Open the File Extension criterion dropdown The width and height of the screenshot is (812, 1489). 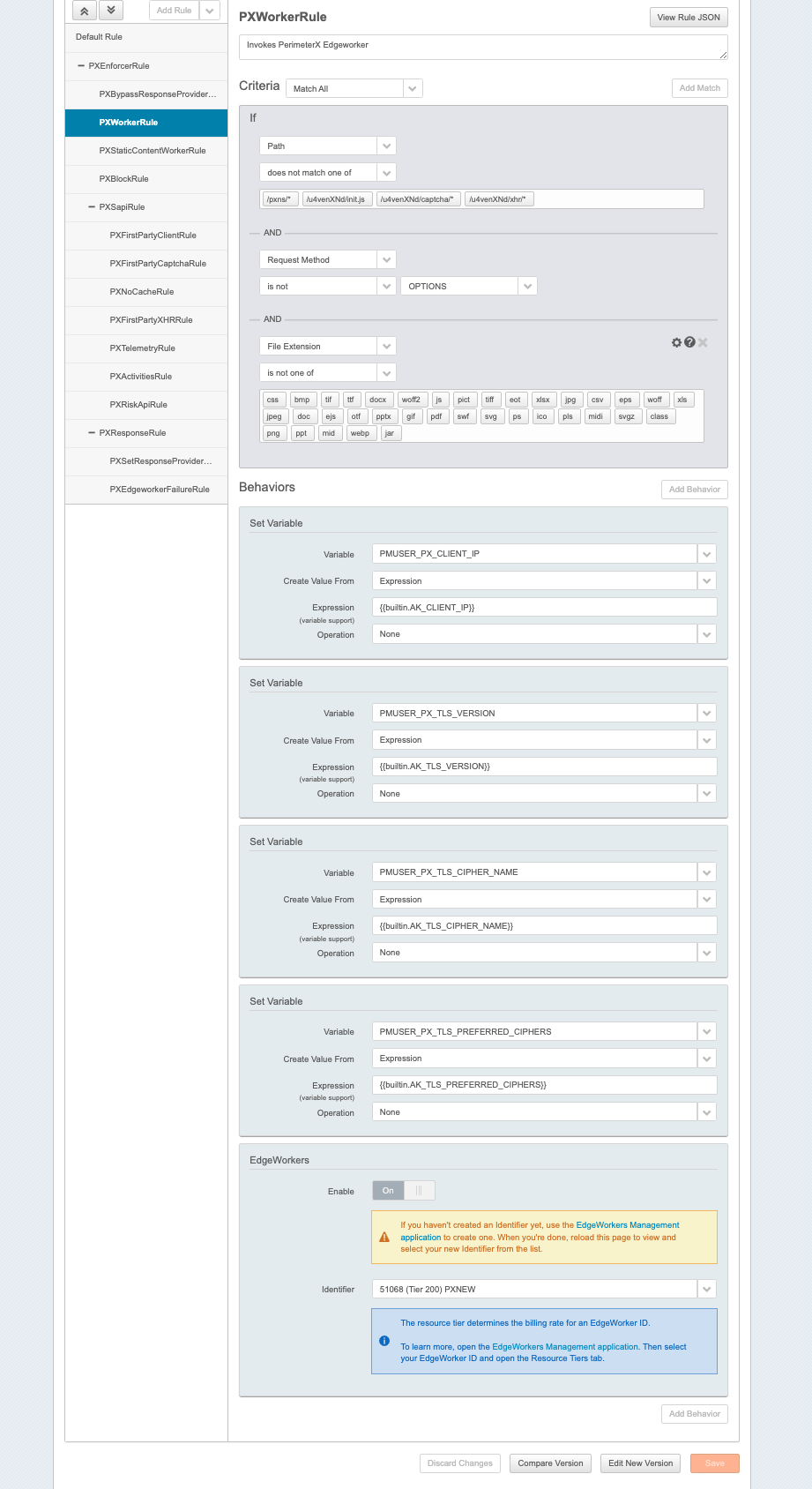click(386, 346)
